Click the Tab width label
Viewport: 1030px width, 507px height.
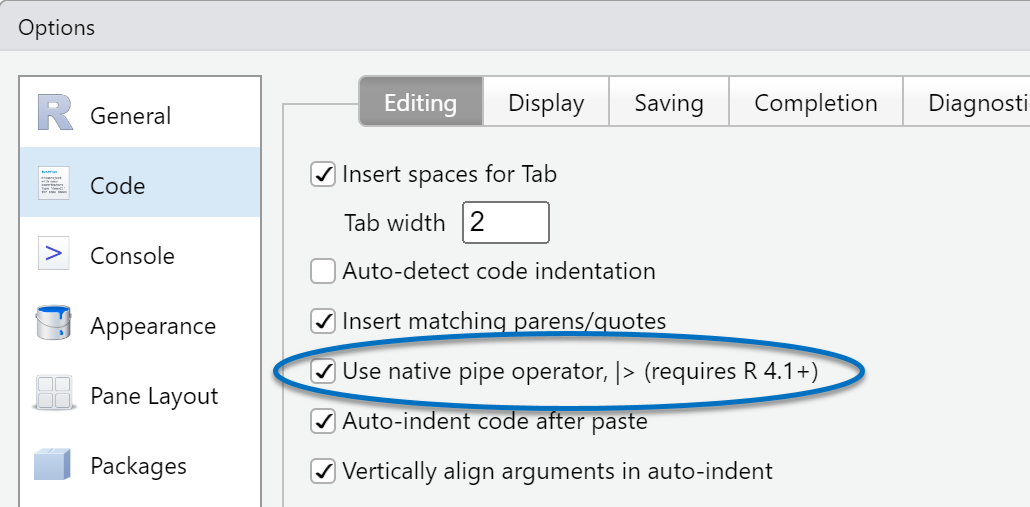pyautogui.click(x=395, y=223)
